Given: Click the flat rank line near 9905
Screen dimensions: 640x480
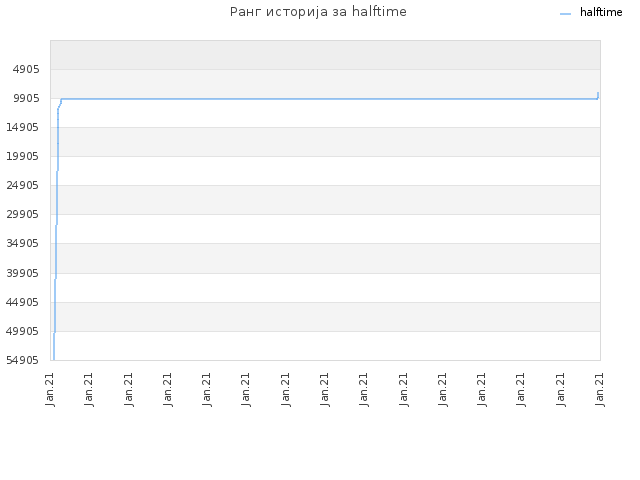Looking at the screenshot, I should pos(329,99).
